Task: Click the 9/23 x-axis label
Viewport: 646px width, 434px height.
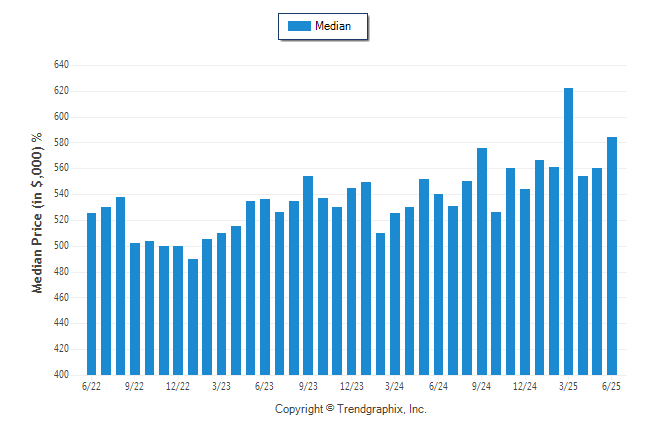Action: (x=308, y=387)
